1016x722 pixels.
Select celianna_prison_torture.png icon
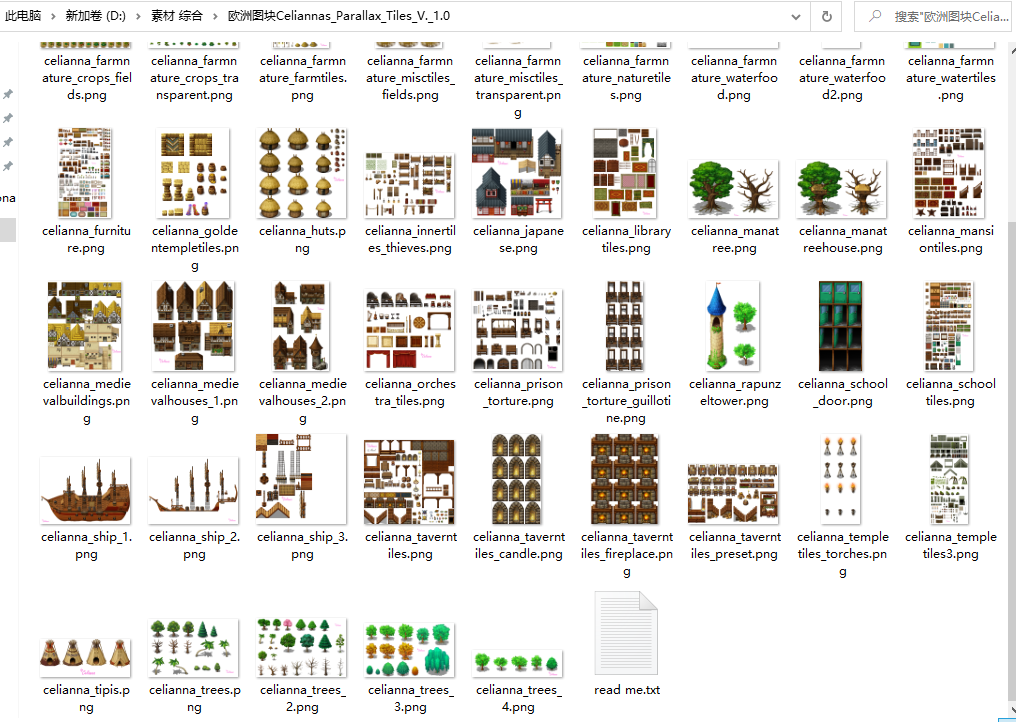517,330
